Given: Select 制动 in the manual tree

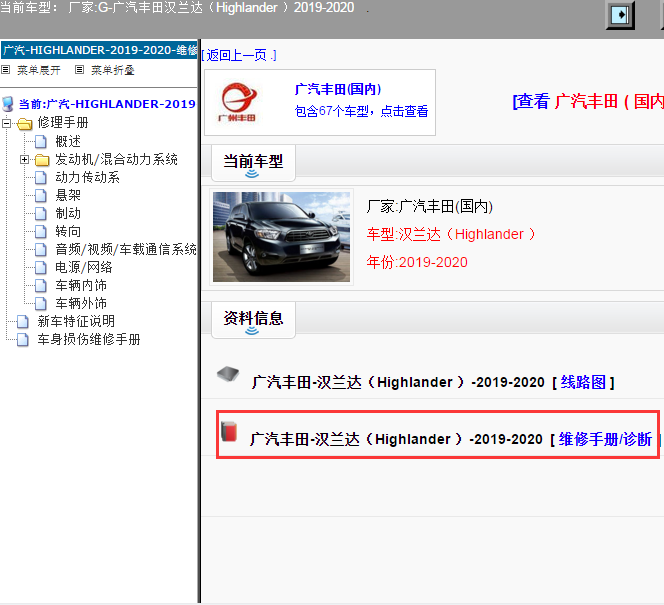Looking at the screenshot, I should coord(68,213).
